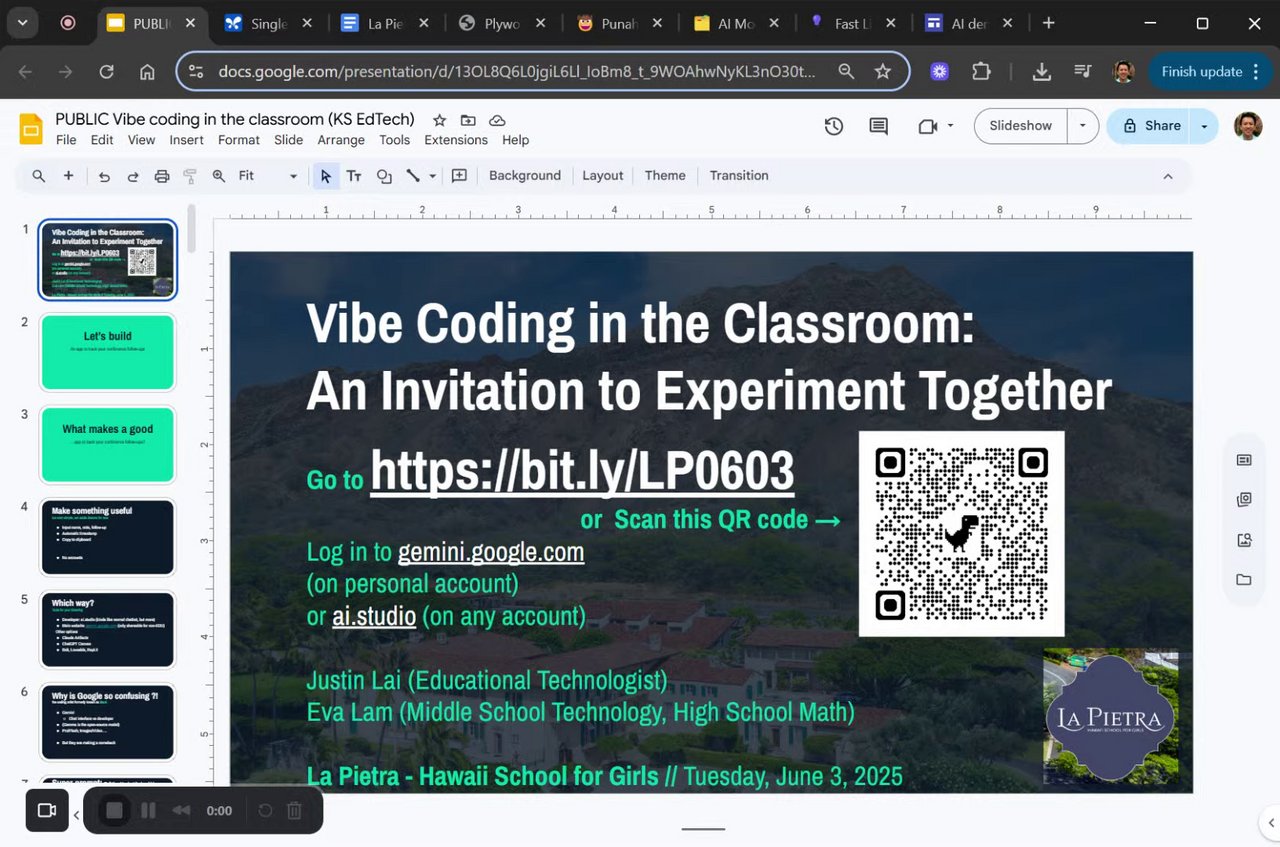
Task: Expand the line tool dropdown arrow
Action: coord(432,176)
